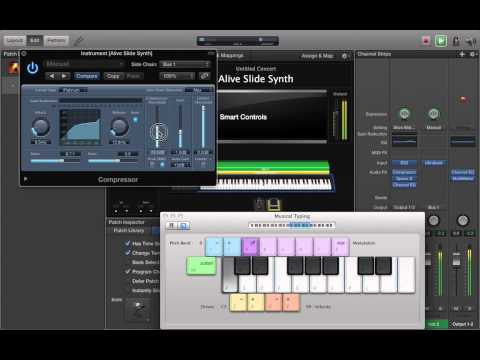Image resolution: width=480 pixels, height=360 pixels.
Task: Click the first channel strip EQ thumbnail
Action: 404,142
